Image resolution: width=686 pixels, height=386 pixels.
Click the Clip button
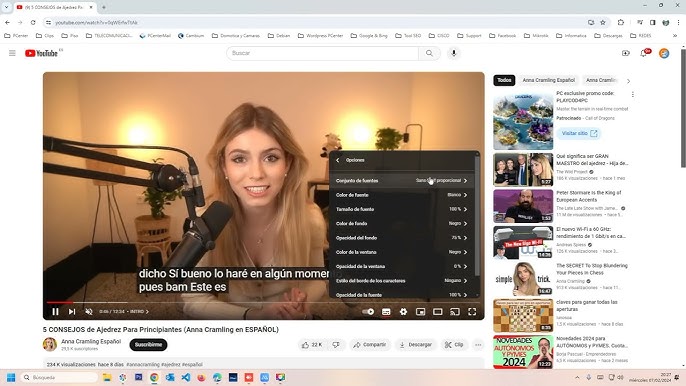(454, 345)
